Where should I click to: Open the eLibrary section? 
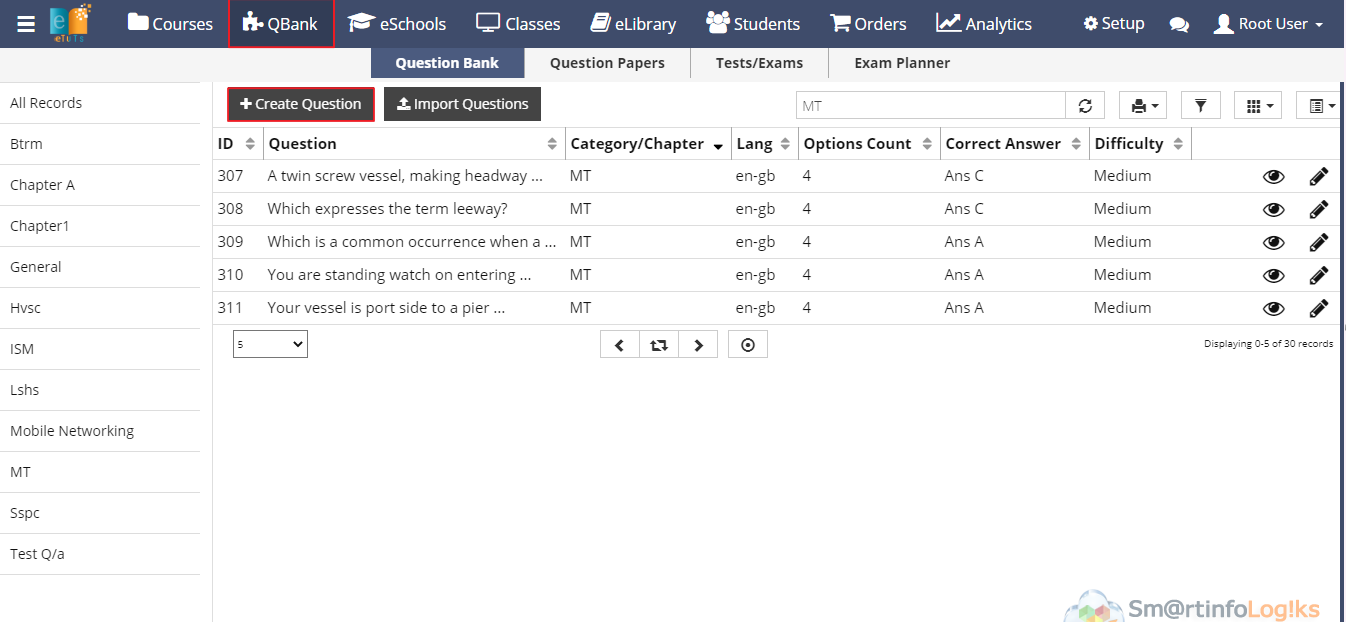633,24
